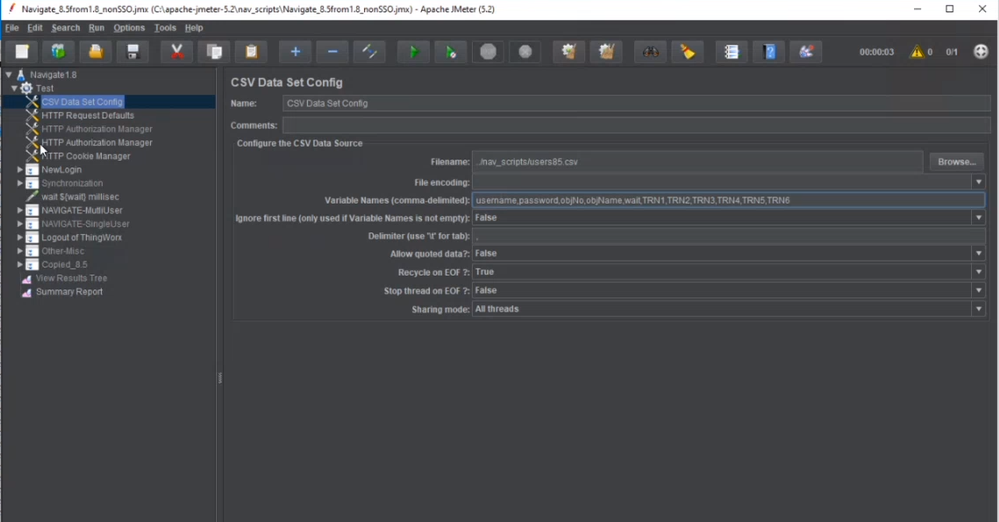Viewport: 999px width, 522px height.
Task: Open the Search binoculars icon
Action: tap(651, 52)
